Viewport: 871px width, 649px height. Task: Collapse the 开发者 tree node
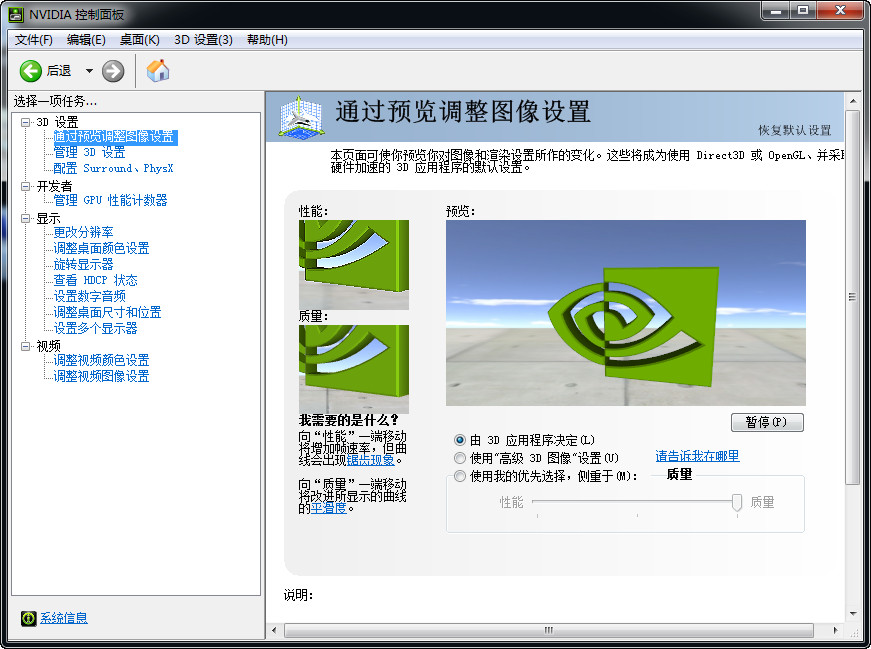[x=26, y=186]
